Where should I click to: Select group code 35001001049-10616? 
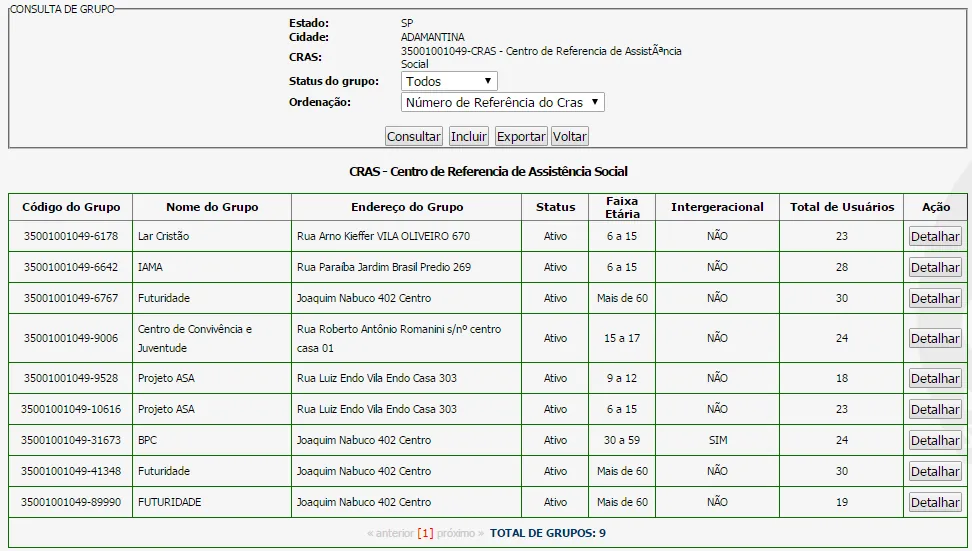[x=71, y=409]
